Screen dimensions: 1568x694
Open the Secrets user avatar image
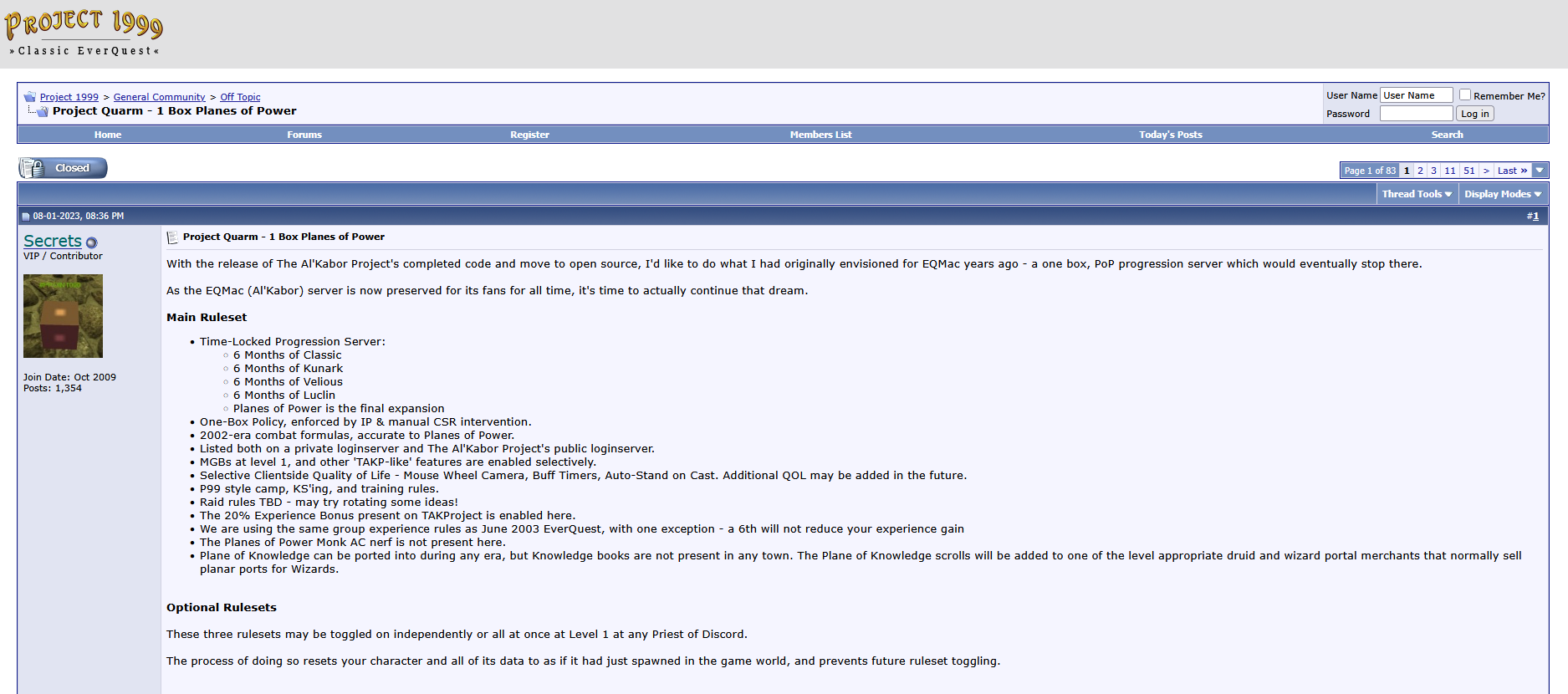tap(63, 316)
